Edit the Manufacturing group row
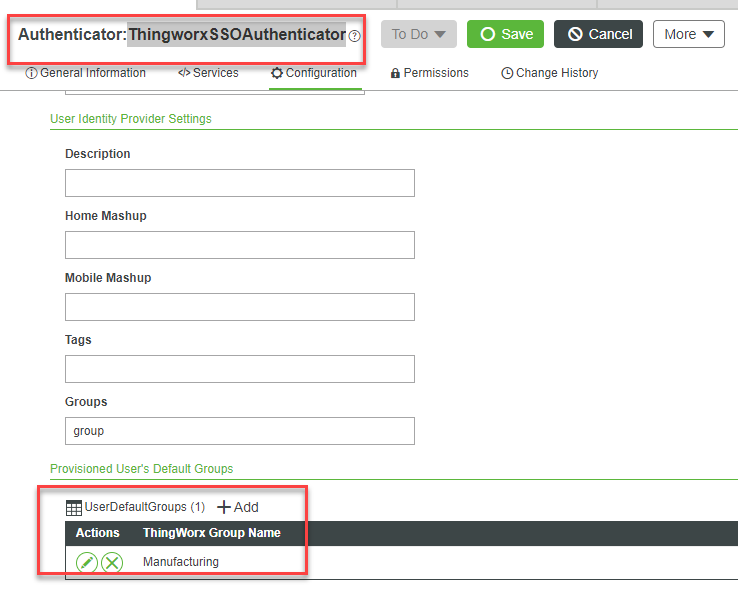The width and height of the screenshot is (738, 603). pyautogui.click(x=87, y=562)
